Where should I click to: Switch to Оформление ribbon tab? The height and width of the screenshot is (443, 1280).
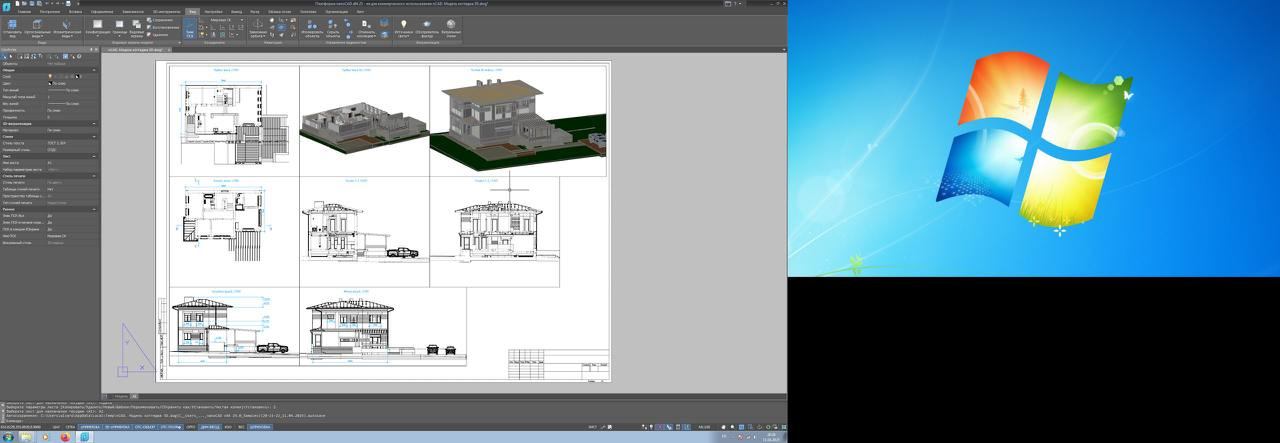pos(102,11)
